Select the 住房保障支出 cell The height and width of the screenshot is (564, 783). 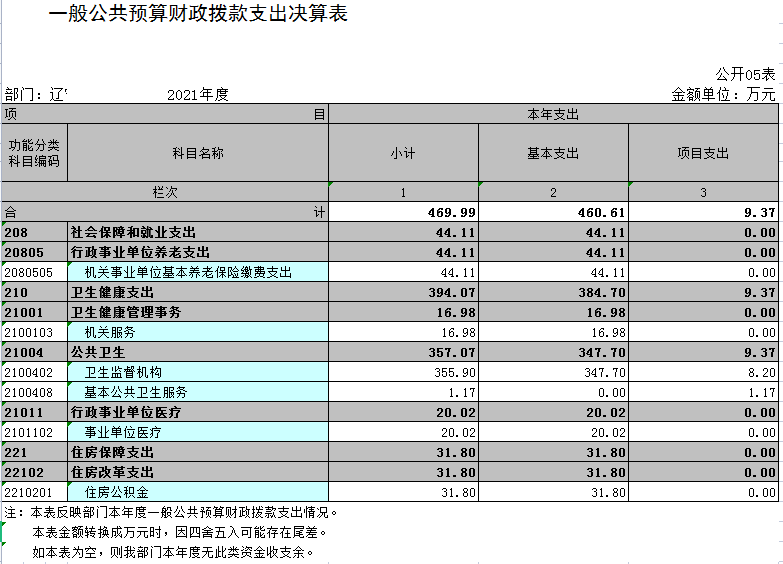[x=198, y=452]
